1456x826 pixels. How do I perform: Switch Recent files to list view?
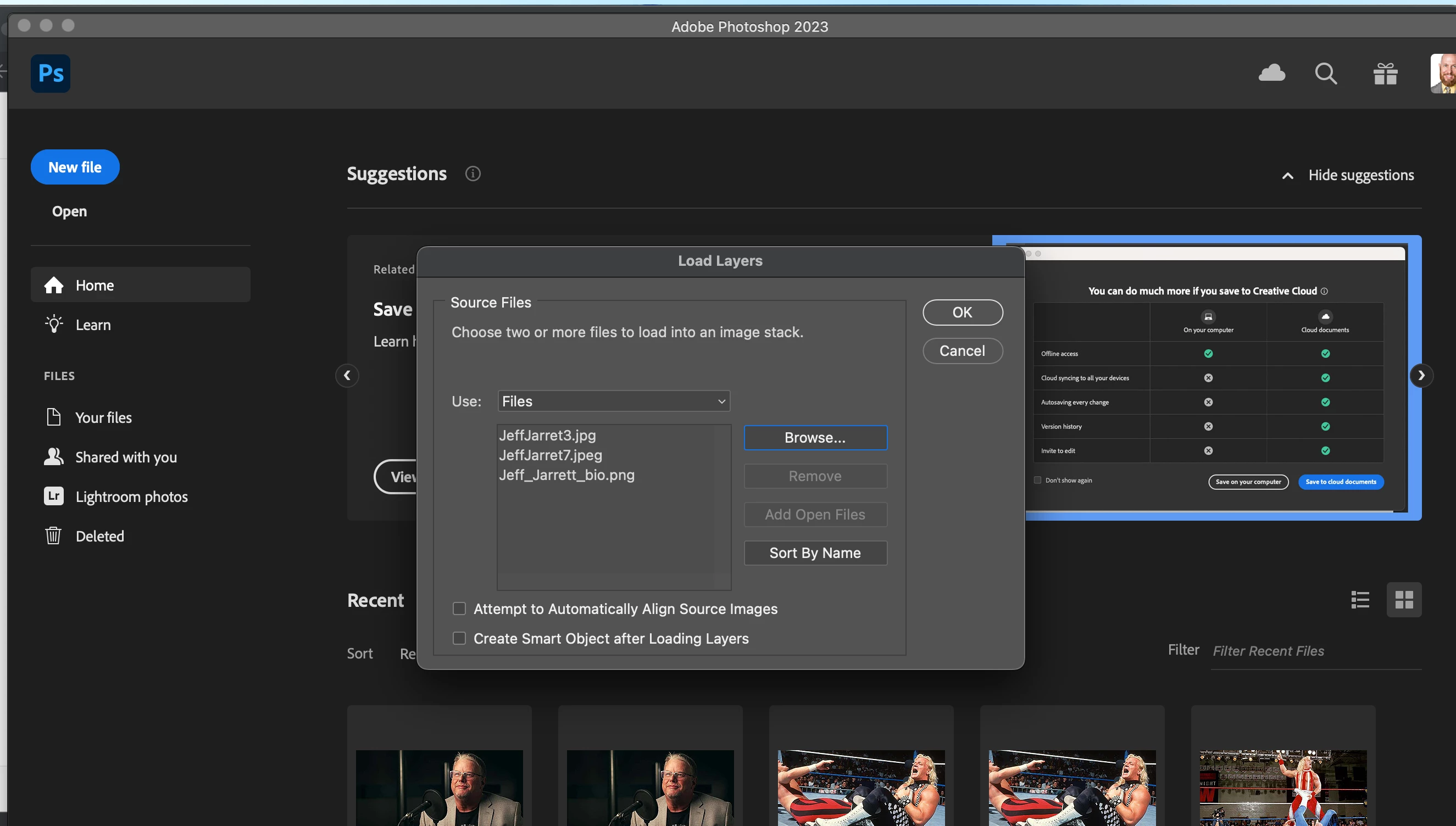point(1360,600)
